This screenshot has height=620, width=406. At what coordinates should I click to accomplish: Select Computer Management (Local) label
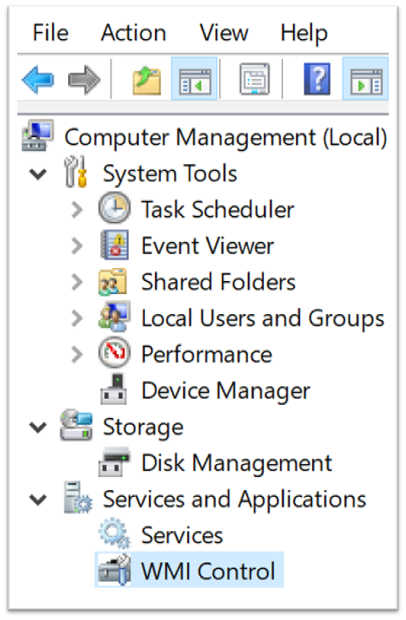coord(225,138)
